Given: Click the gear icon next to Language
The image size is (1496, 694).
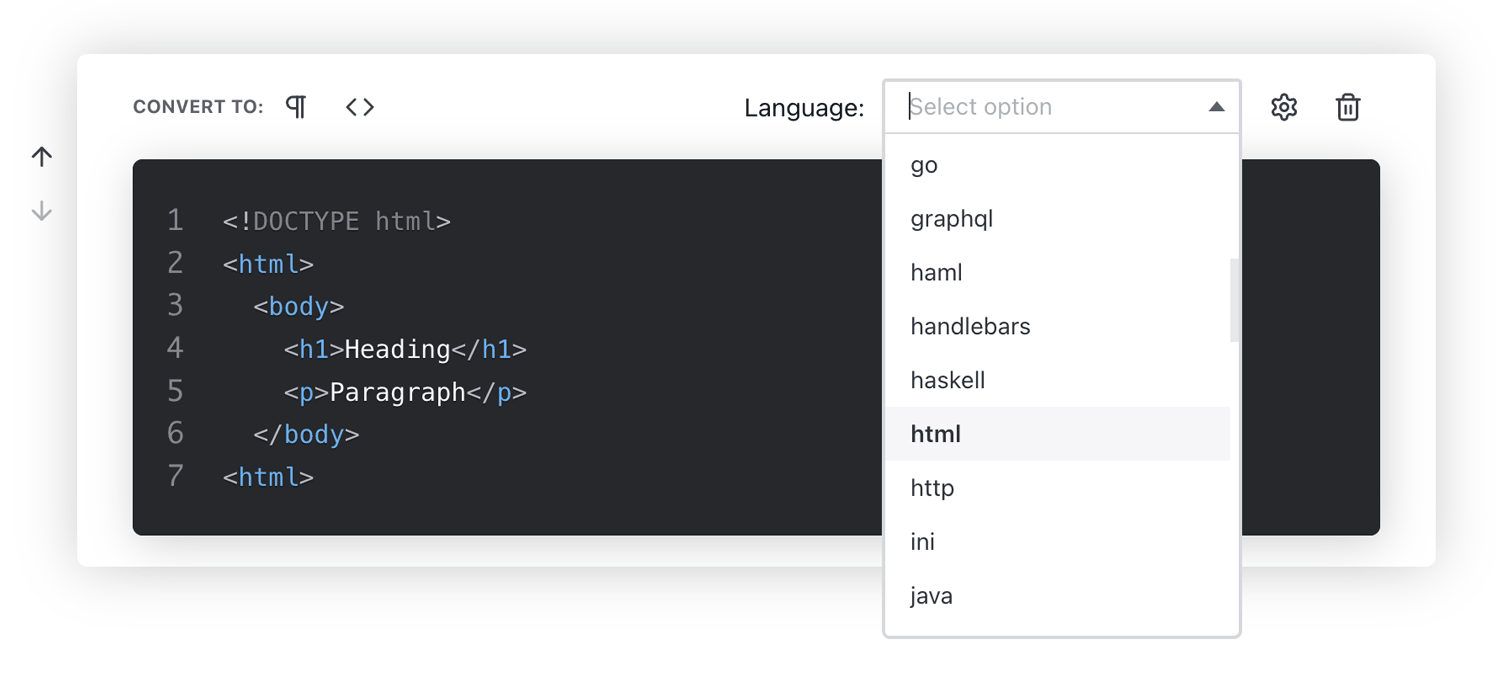Looking at the screenshot, I should 1284,107.
